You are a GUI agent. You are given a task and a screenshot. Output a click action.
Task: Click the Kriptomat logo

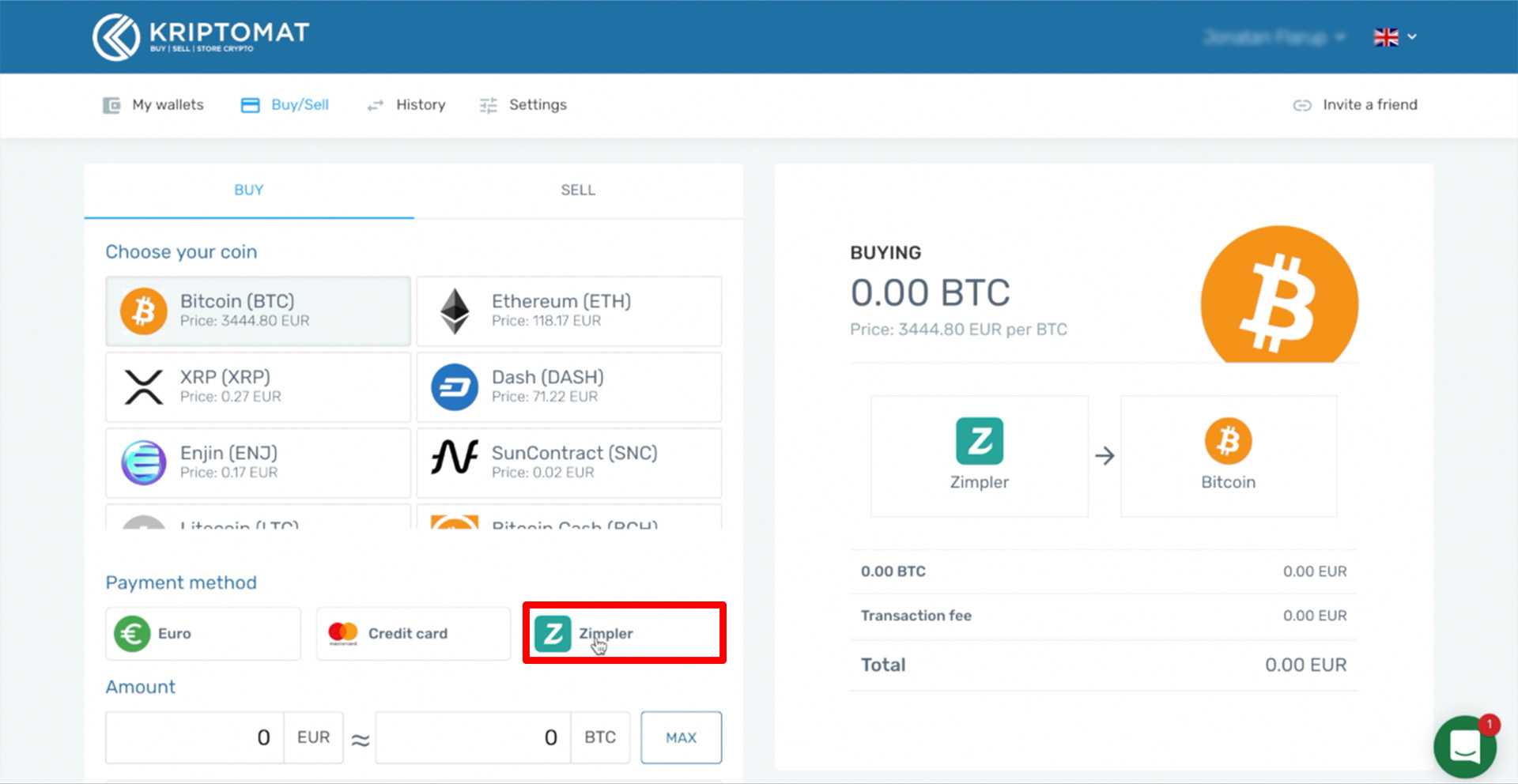pyautogui.click(x=201, y=36)
